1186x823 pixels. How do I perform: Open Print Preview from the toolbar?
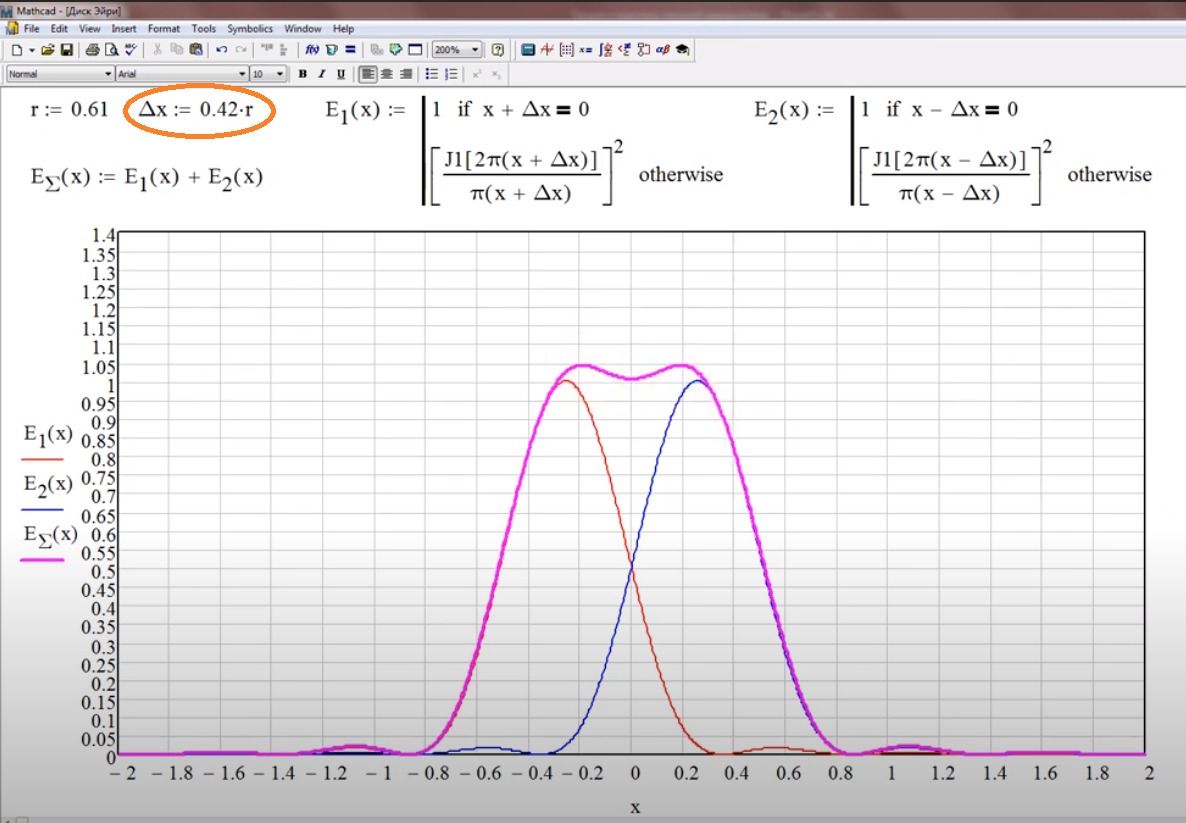click(x=112, y=50)
